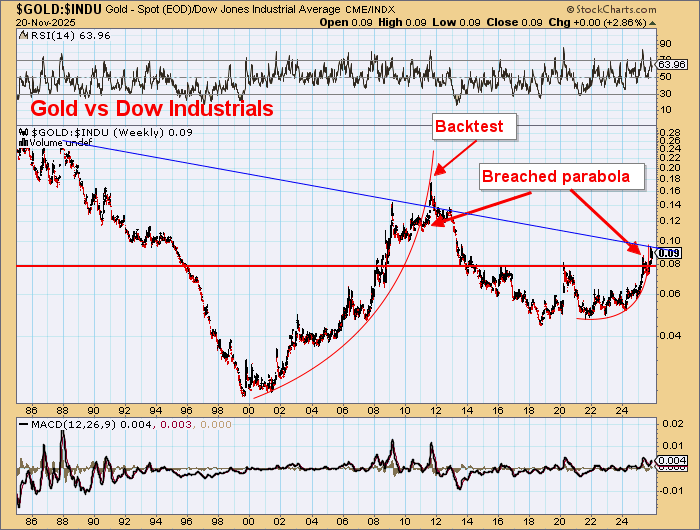Click the -0.01 label on the MACD axis
The height and width of the screenshot is (530, 700).
pyautogui.click(x=671, y=491)
